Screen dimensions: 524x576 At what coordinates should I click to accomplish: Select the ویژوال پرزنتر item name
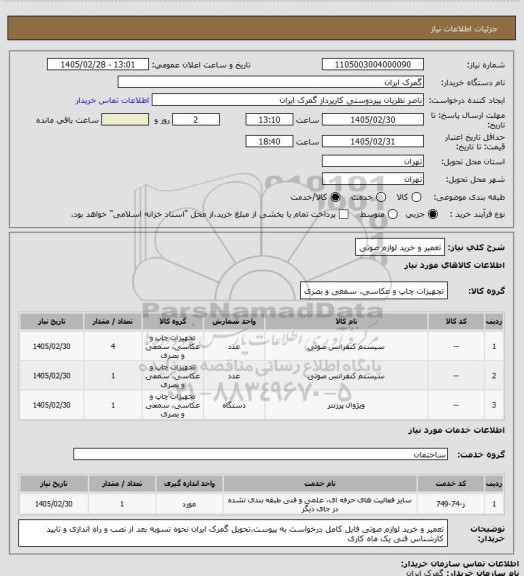pyautogui.click(x=346, y=405)
